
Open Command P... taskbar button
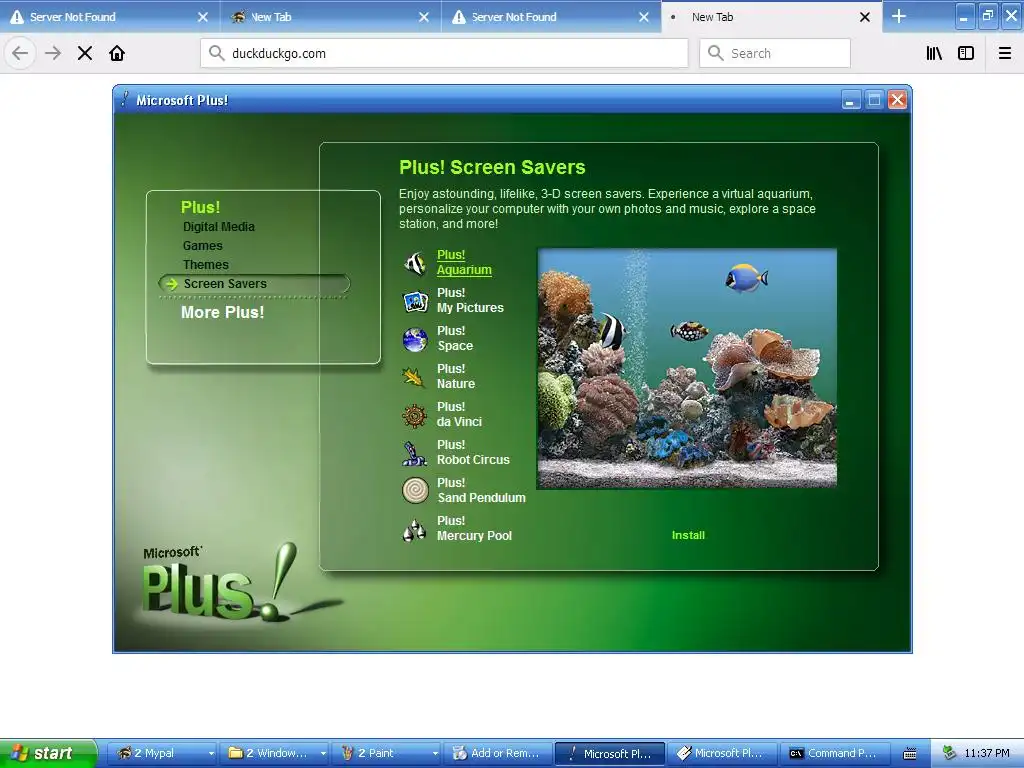coord(834,753)
